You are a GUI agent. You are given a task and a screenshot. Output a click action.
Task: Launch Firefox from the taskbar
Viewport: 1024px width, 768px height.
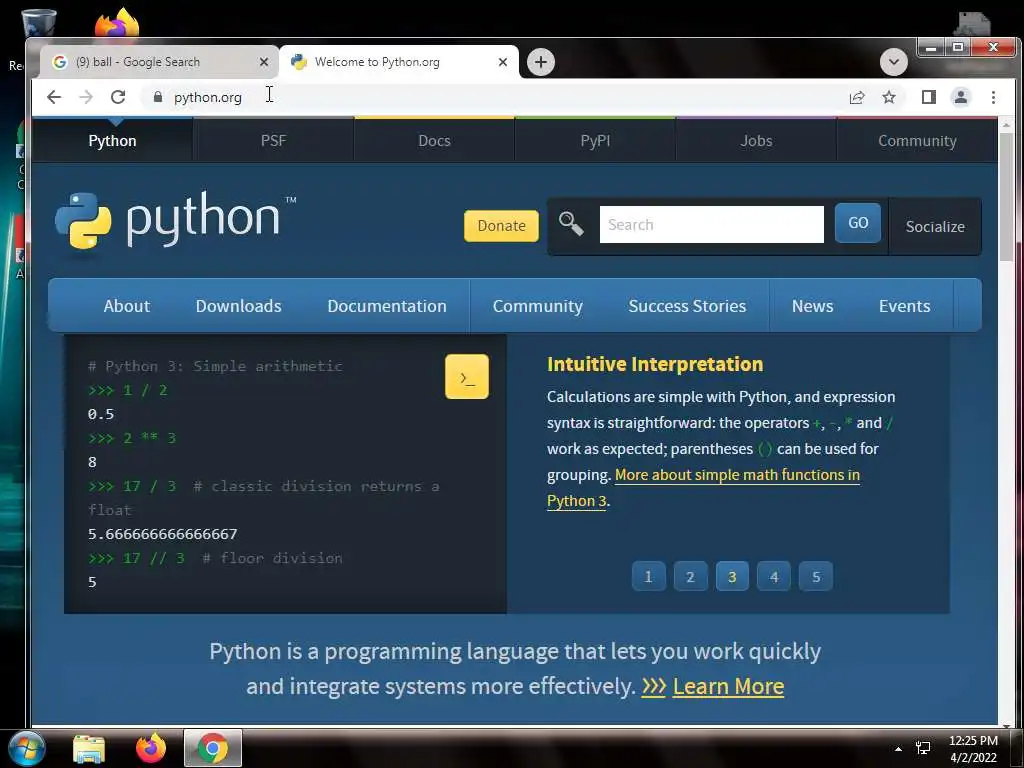(151, 748)
